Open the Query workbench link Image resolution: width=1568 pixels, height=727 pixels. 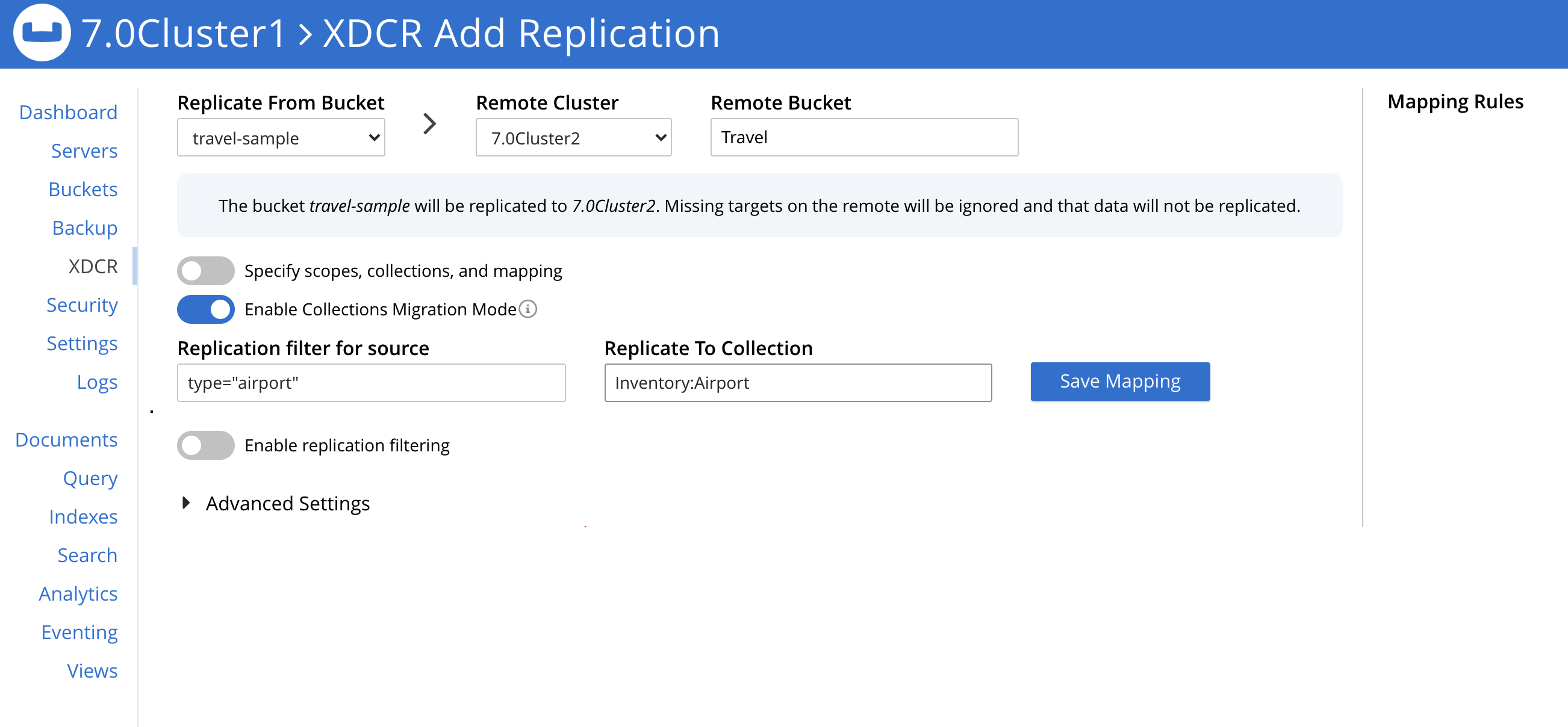90,478
